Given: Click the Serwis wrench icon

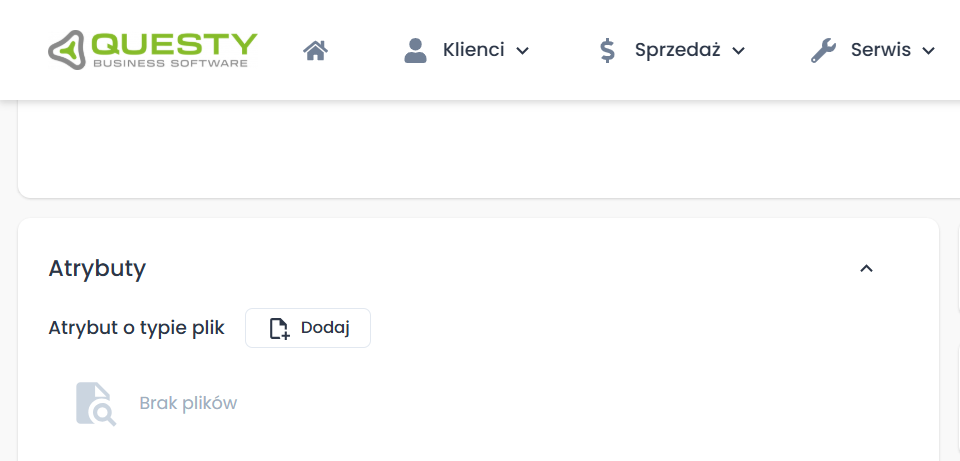Looking at the screenshot, I should coord(823,50).
